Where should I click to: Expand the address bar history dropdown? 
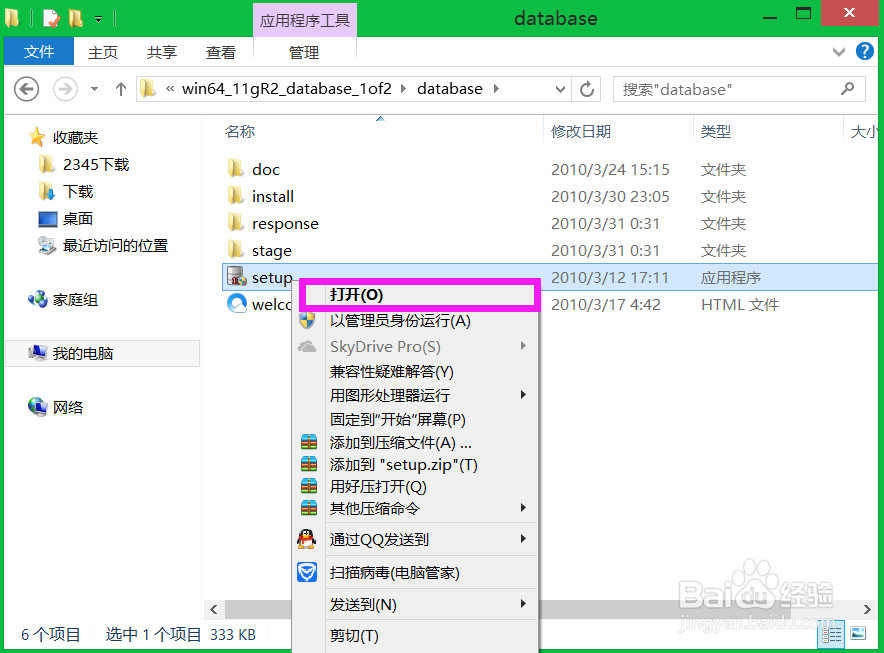click(x=560, y=89)
